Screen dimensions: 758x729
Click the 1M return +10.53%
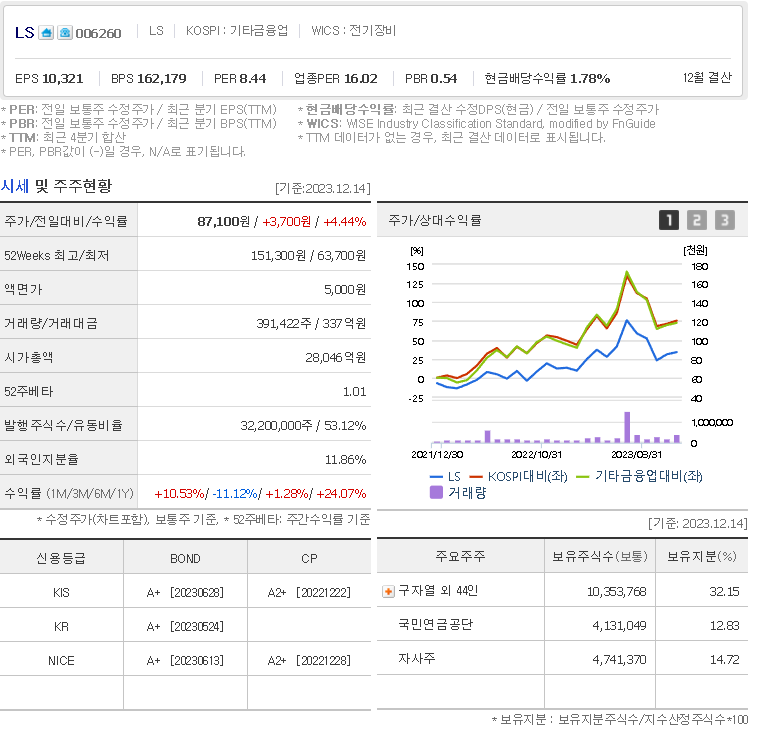179,494
